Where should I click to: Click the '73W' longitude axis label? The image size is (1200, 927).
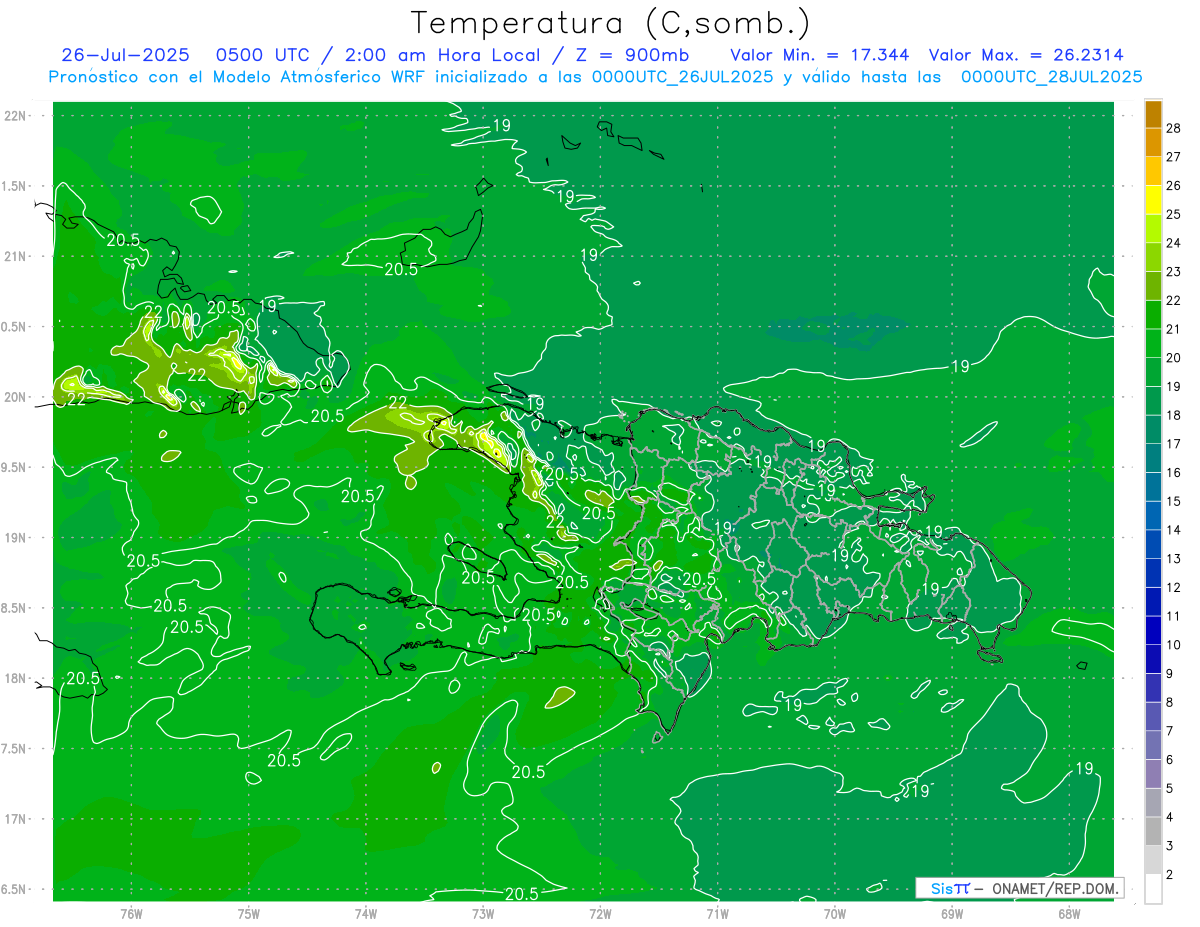coord(483,913)
